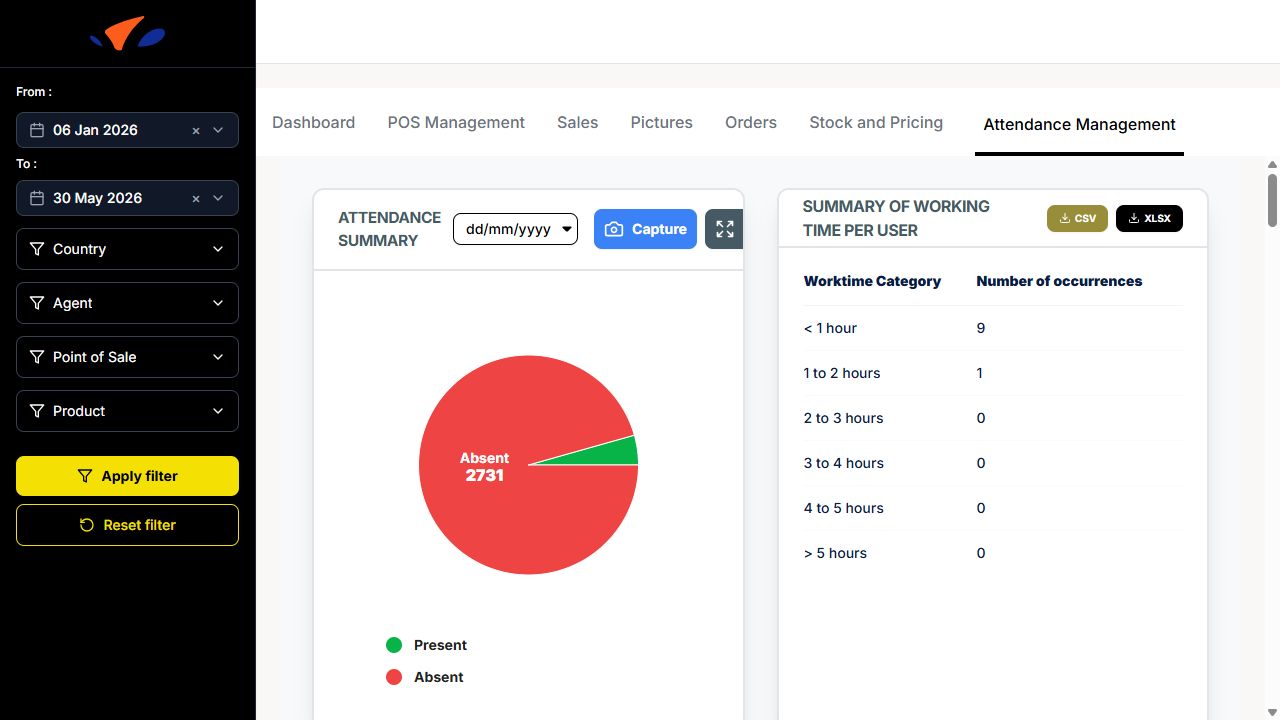Click the scrollbar down arrow
This screenshot has height=720, width=1280.
point(1272,712)
